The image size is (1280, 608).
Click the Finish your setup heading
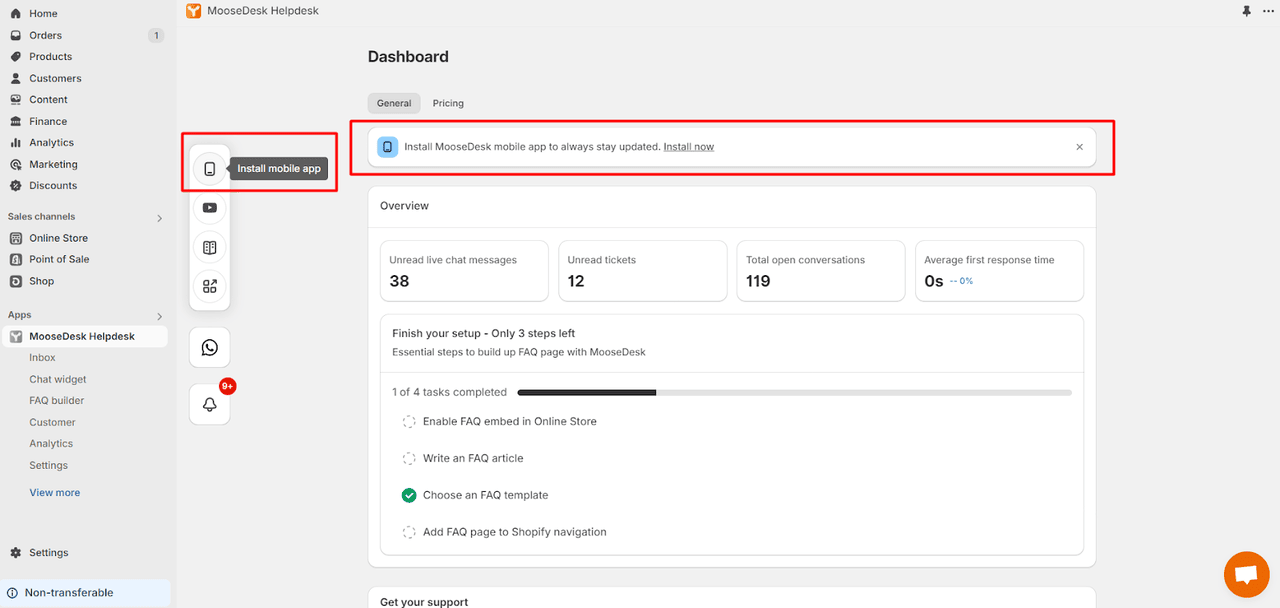(x=484, y=333)
